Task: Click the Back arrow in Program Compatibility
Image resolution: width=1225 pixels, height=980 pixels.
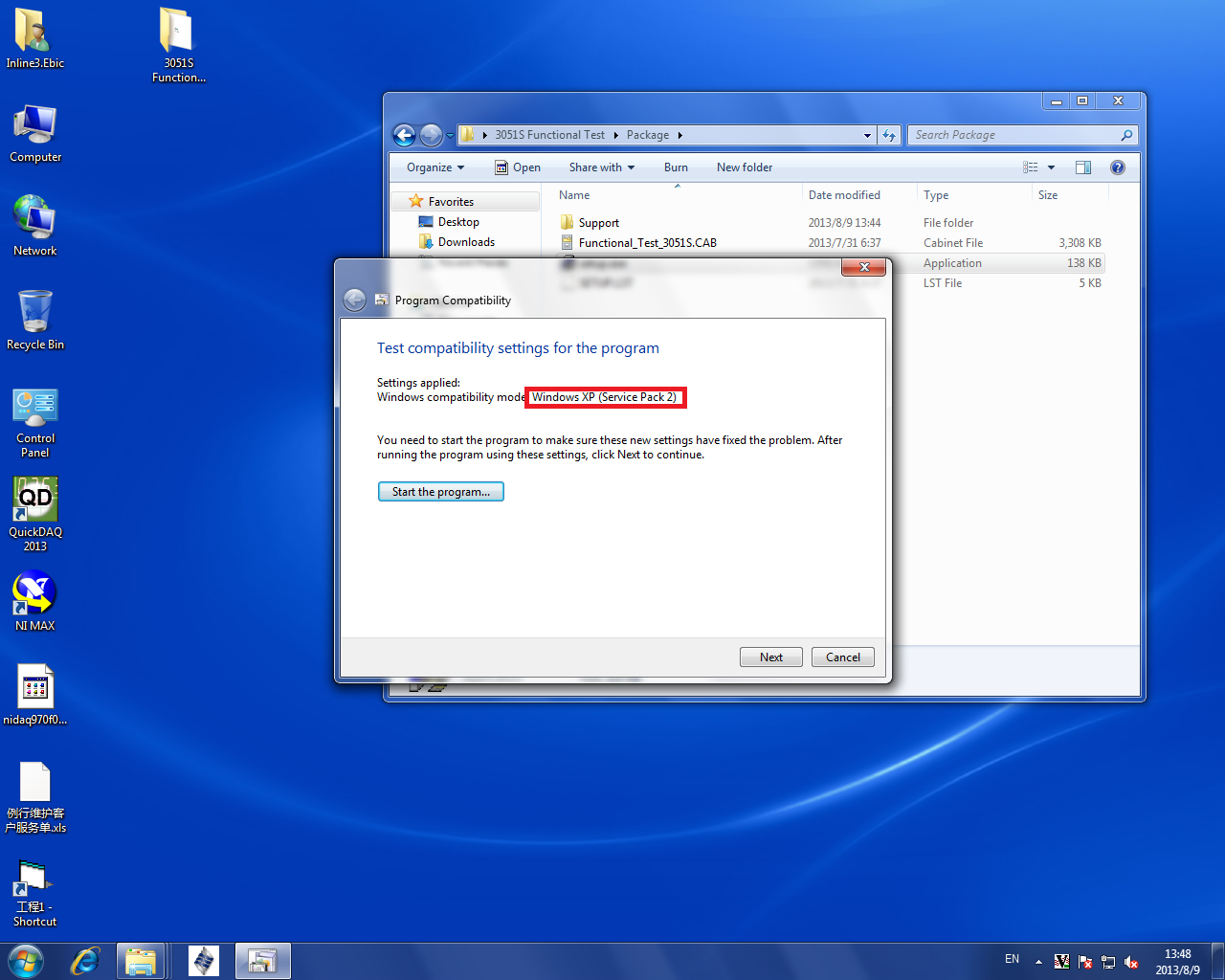Action: [354, 300]
